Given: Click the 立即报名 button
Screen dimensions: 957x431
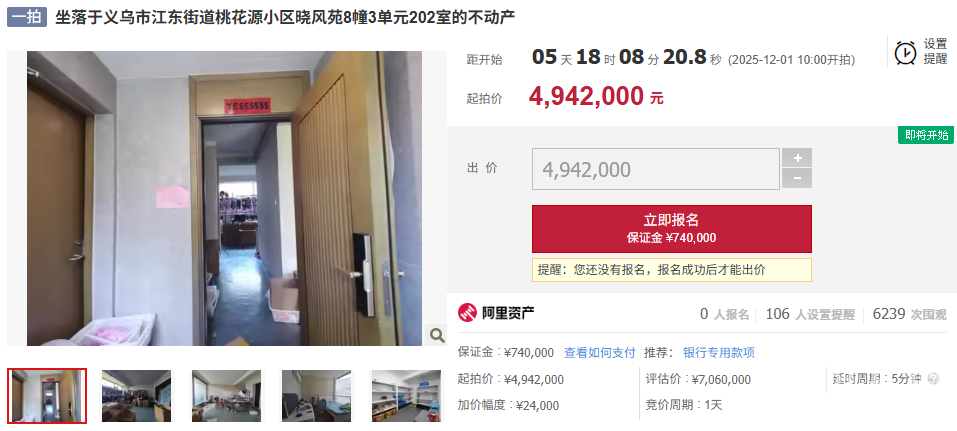Looking at the screenshot, I should (x=672, y=229).
